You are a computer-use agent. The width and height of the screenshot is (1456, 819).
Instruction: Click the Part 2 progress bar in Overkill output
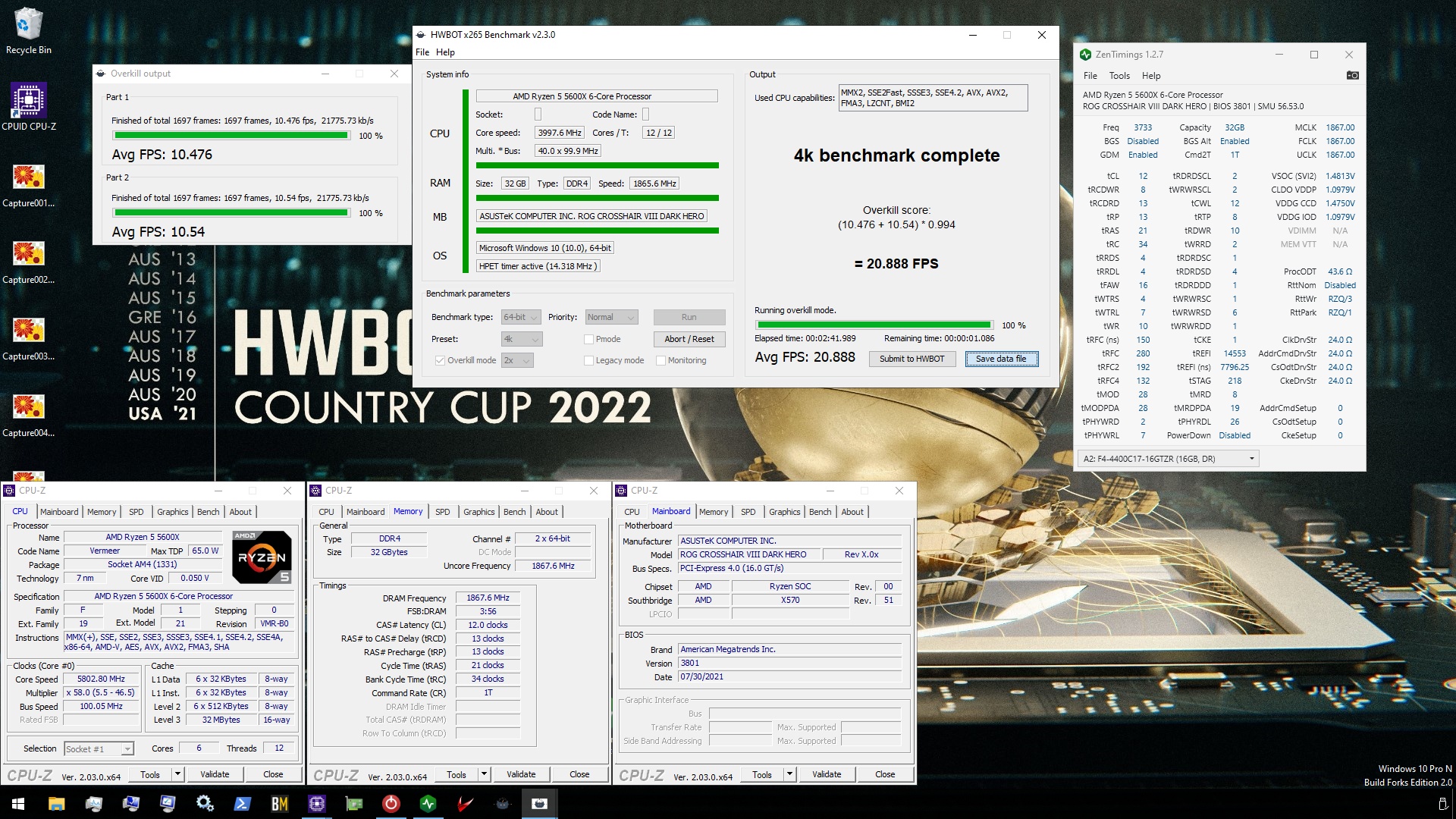click(x=232, y=213)
